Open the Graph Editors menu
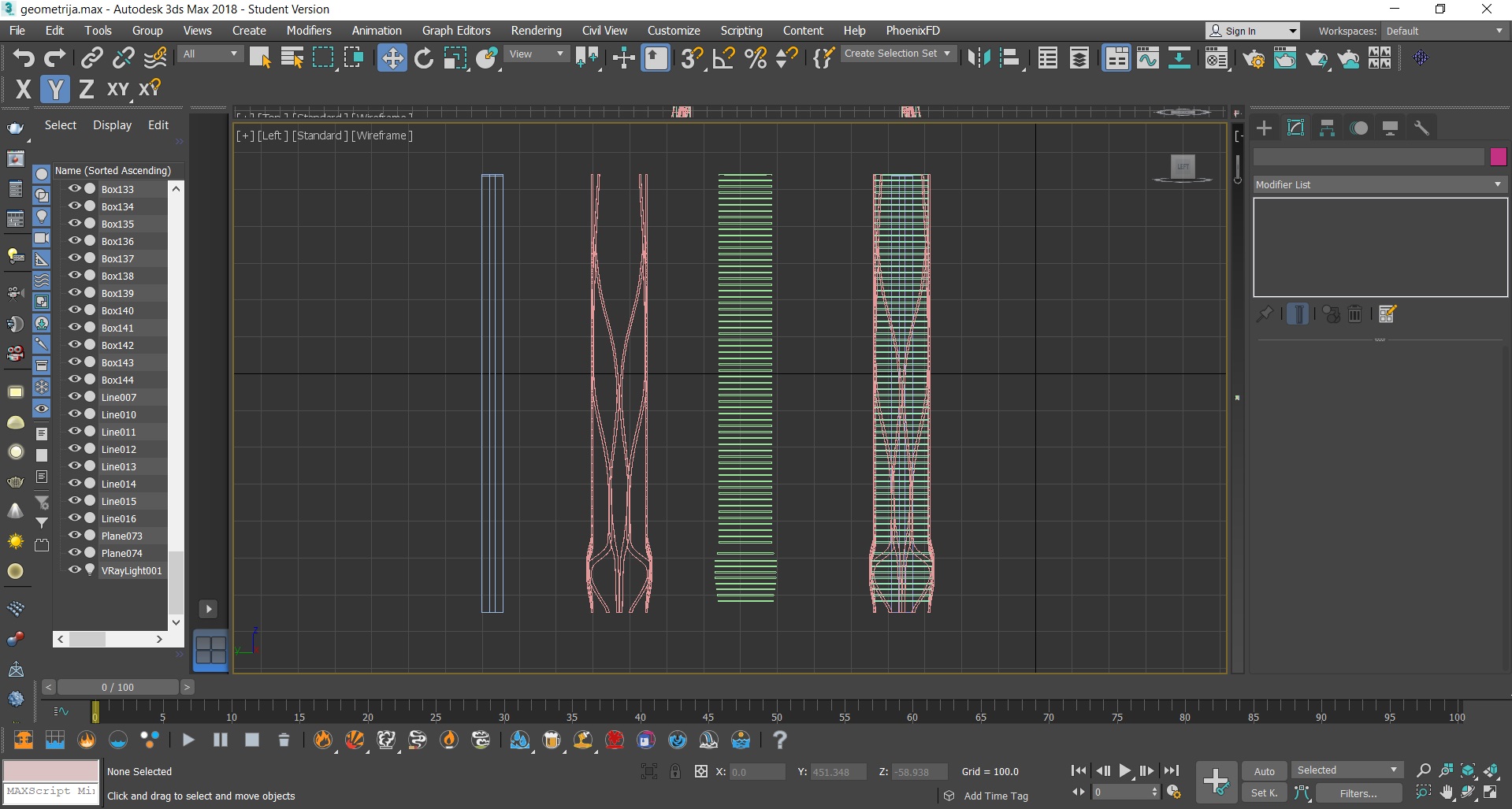The height and width of the screenshot is (809, 1512). tap(456, 31)
